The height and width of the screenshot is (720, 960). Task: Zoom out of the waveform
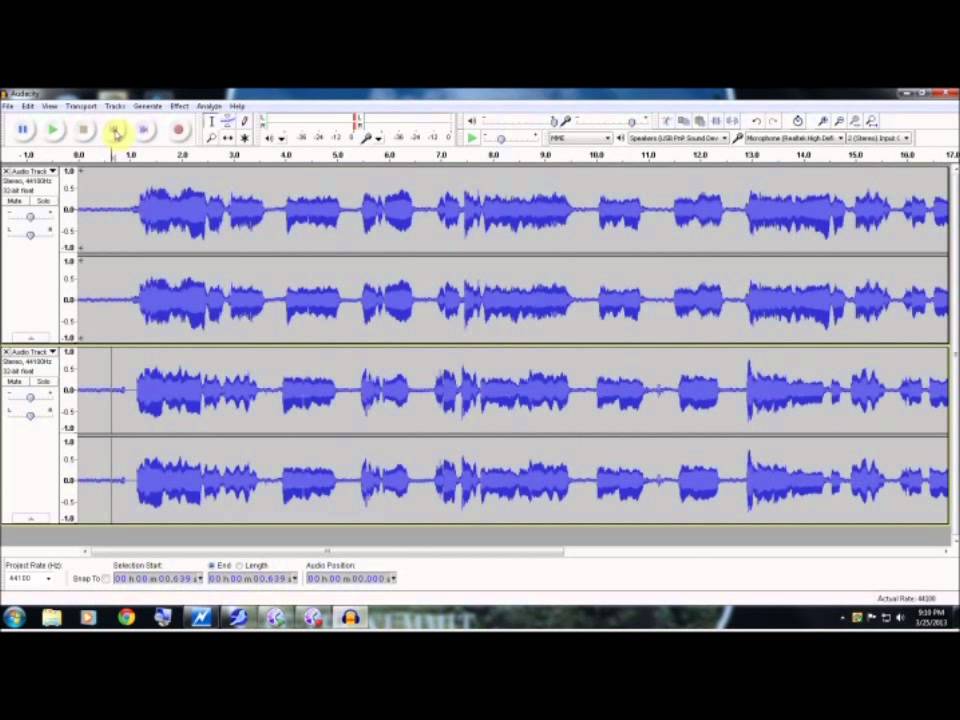click(839, 121)
